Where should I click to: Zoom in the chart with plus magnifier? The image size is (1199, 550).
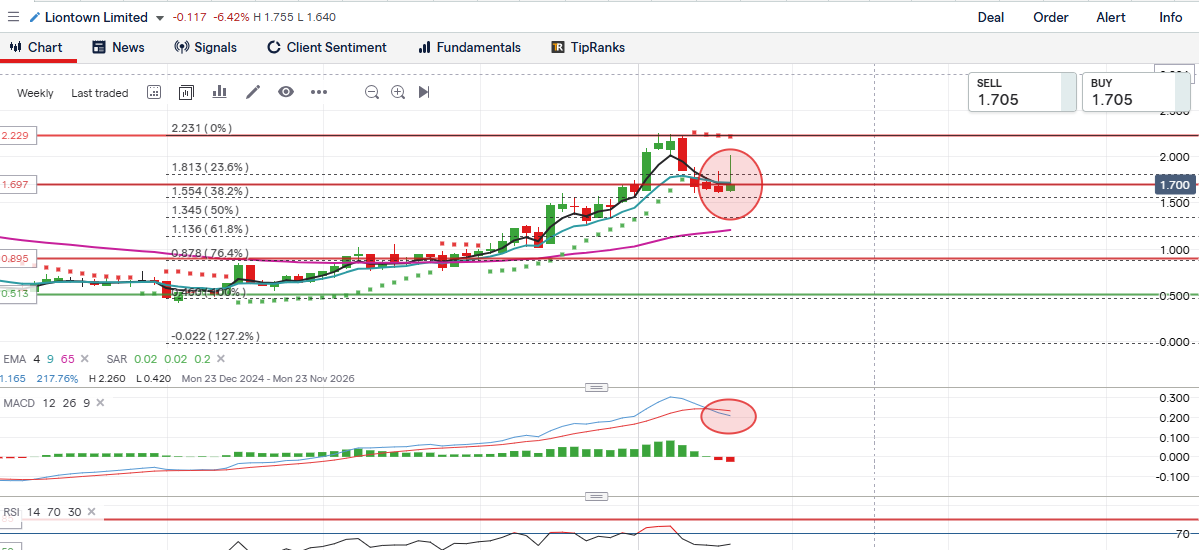point(398,92)
